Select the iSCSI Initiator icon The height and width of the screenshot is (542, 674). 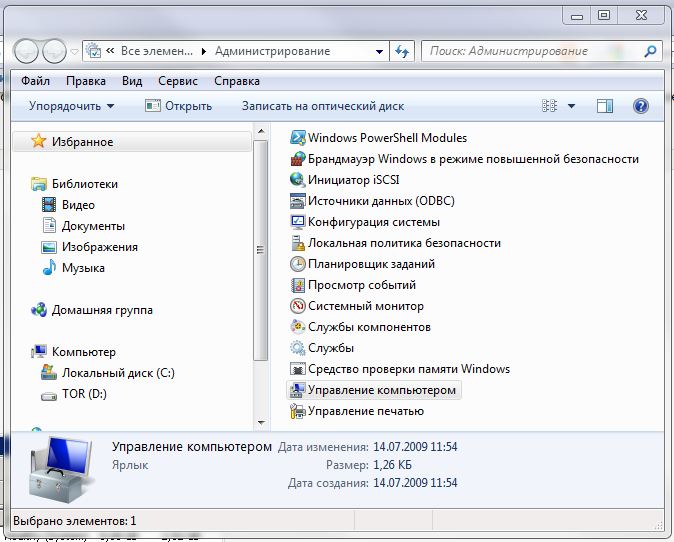297,180
